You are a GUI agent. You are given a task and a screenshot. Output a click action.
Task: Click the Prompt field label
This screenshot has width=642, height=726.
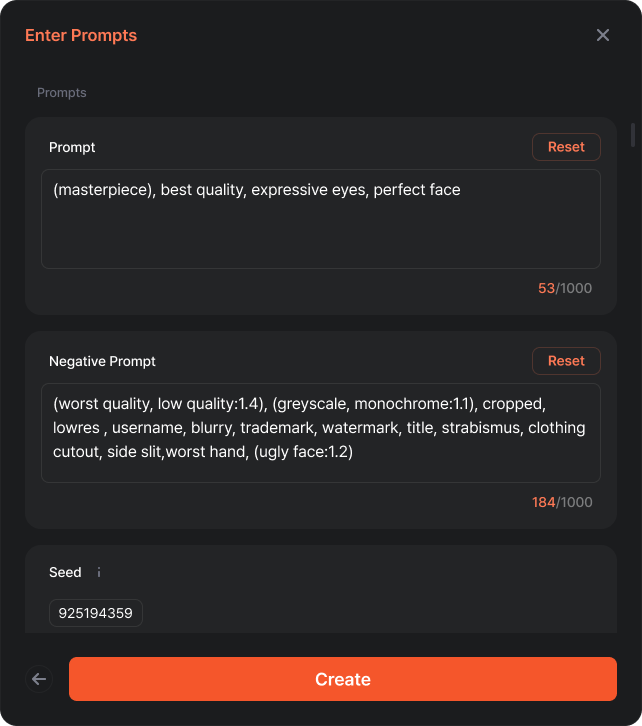(x=72, y=147)
